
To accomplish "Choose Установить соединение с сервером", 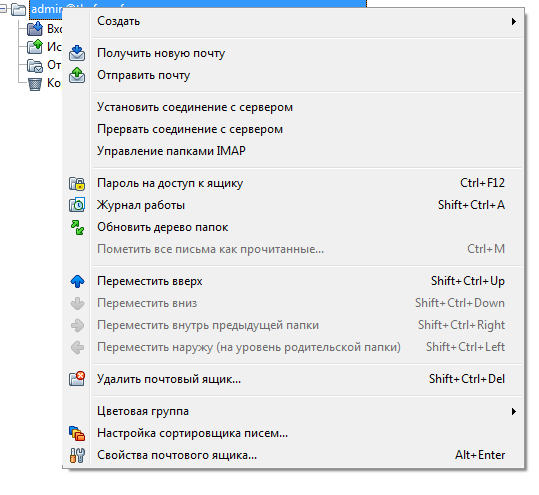I will [195, 107].
